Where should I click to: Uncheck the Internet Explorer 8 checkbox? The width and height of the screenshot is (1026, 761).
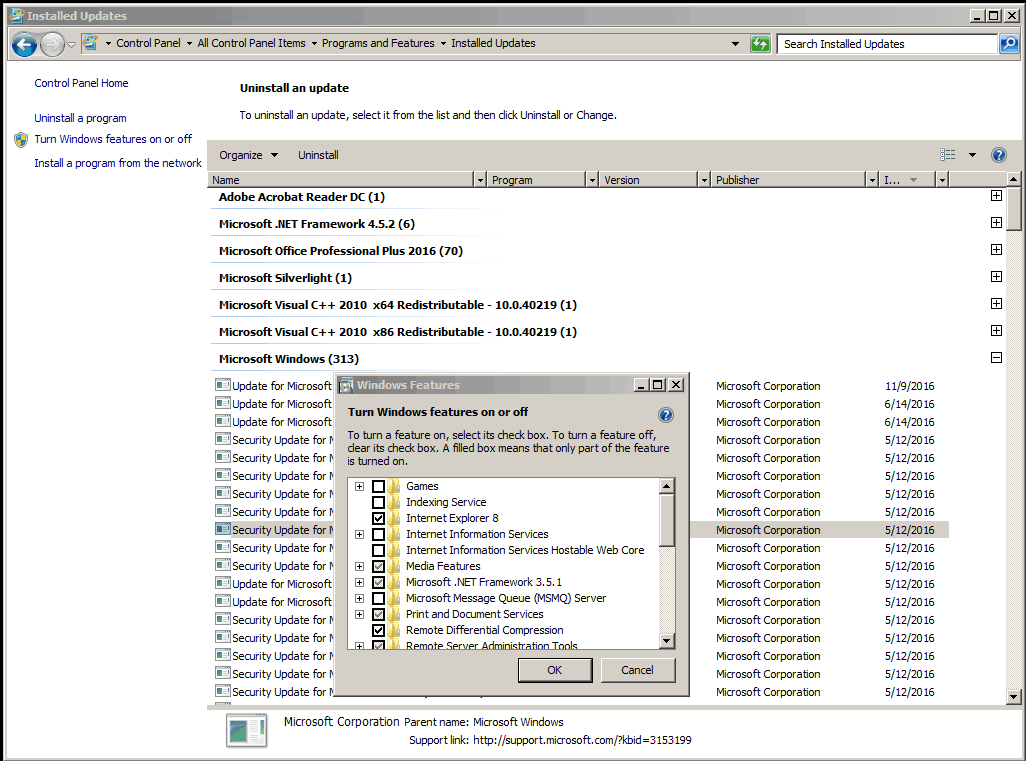(378, 518)
